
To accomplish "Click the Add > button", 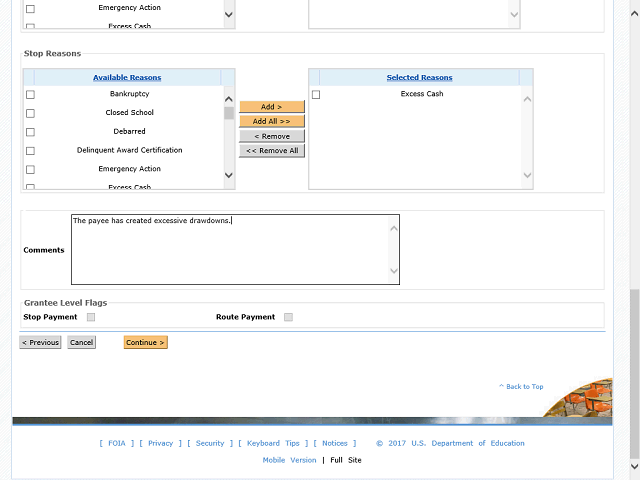I will tap(272, 107).
